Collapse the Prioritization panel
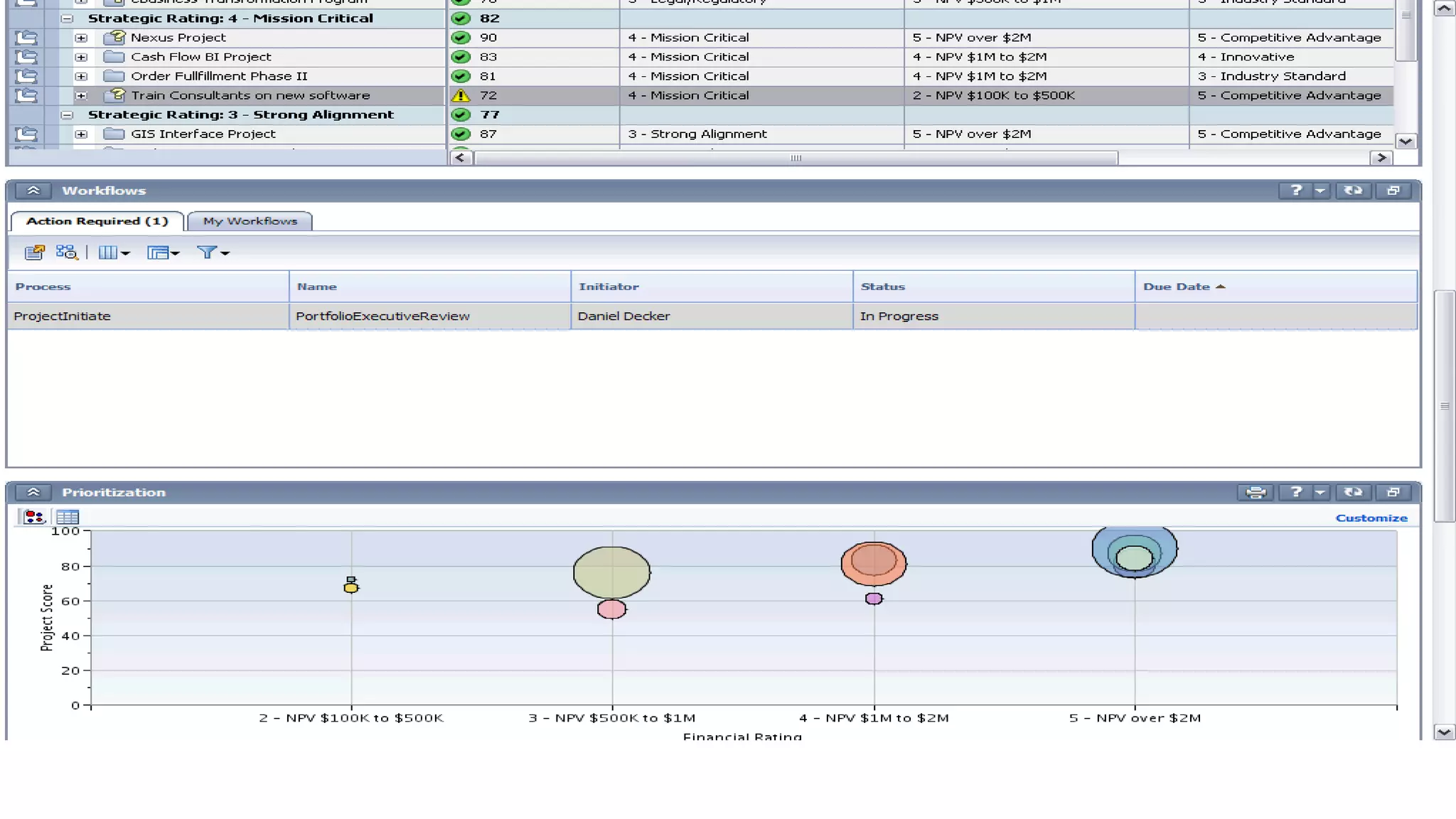 point(33,493)
